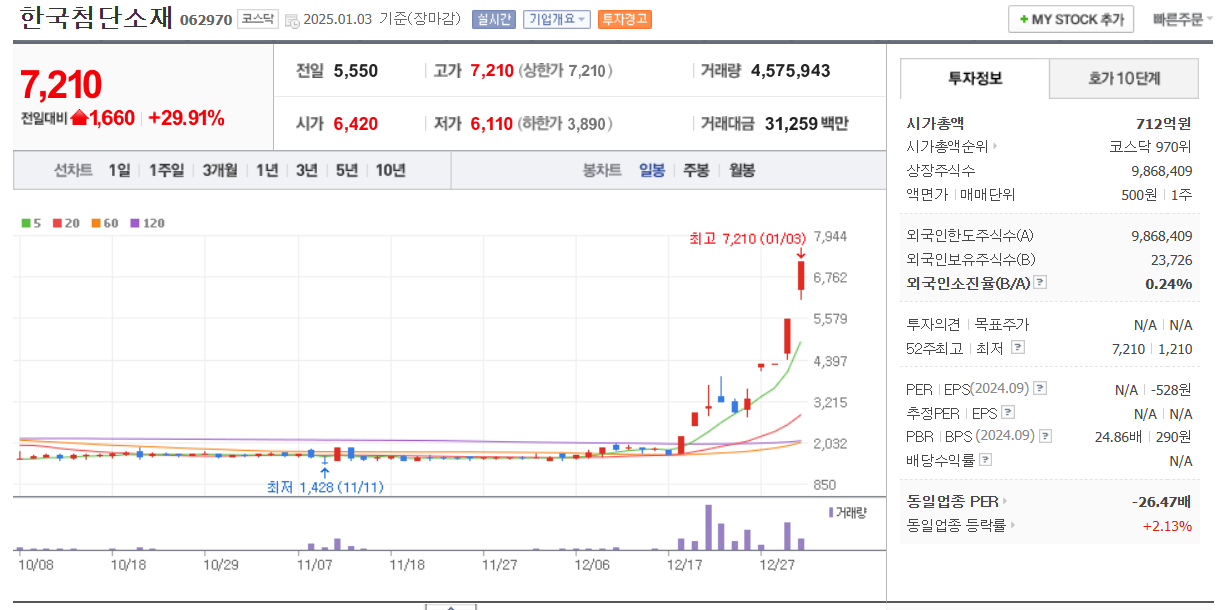The image size is (1220, 610).
Task: Select the 주봉 candlestick chart
Action: click(696, 170)
